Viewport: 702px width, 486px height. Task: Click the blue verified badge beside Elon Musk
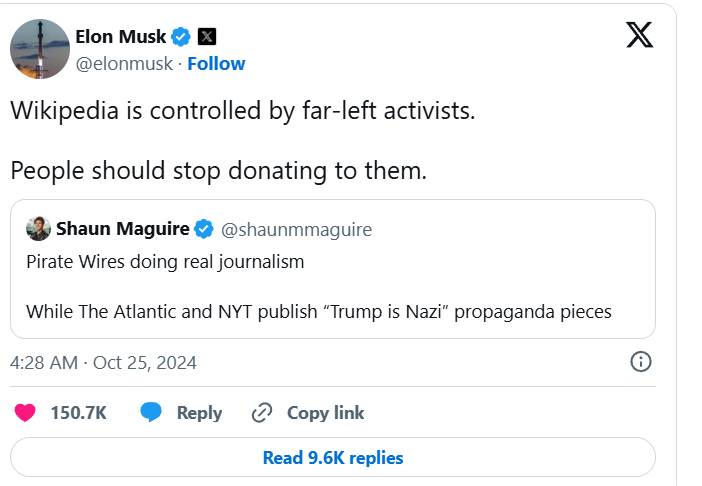[181, 37]
